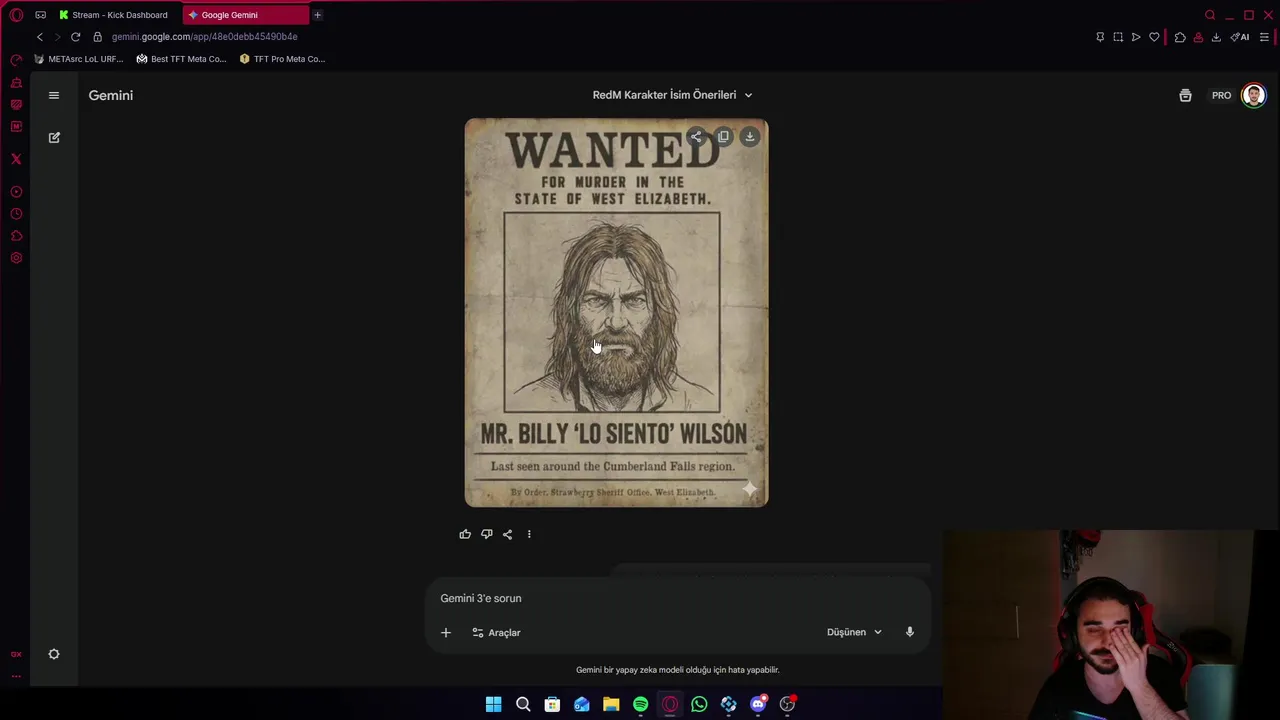Give the response a thumbs down
Screen dimensions: 1280x720
point(486,534)
